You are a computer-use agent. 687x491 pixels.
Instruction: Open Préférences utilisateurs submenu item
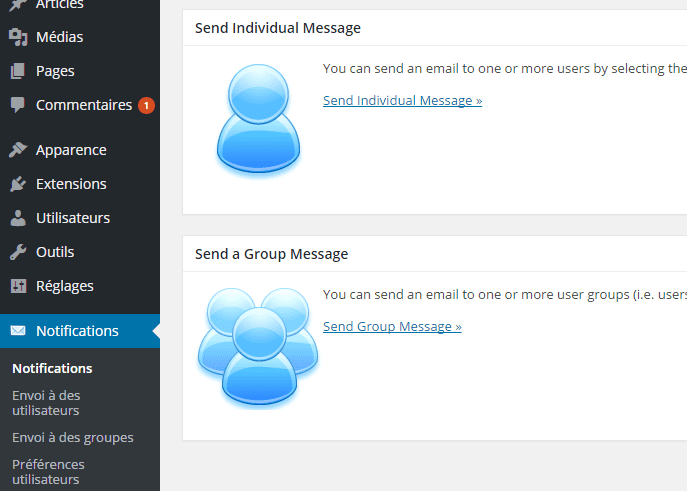point(48,472)
